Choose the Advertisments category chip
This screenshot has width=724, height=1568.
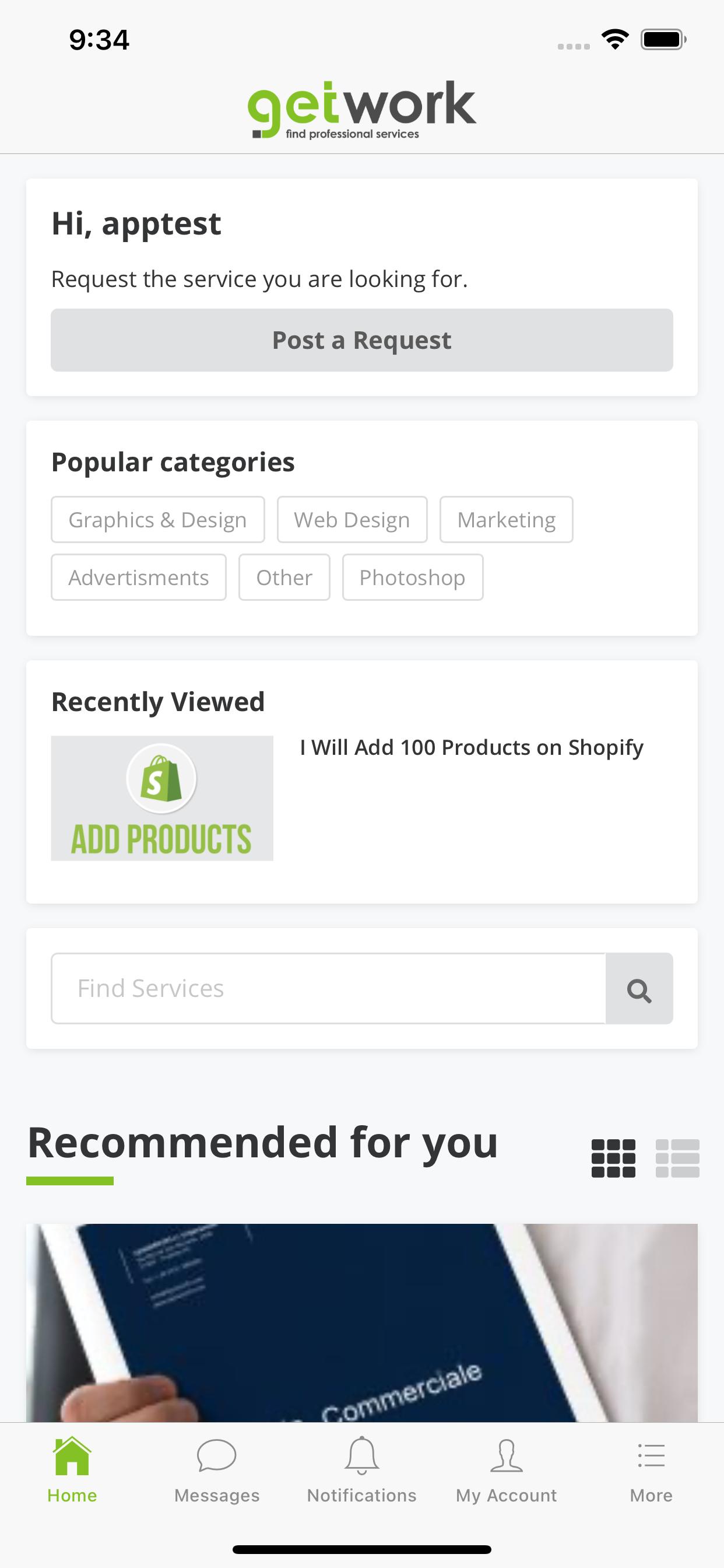(139, 577)
